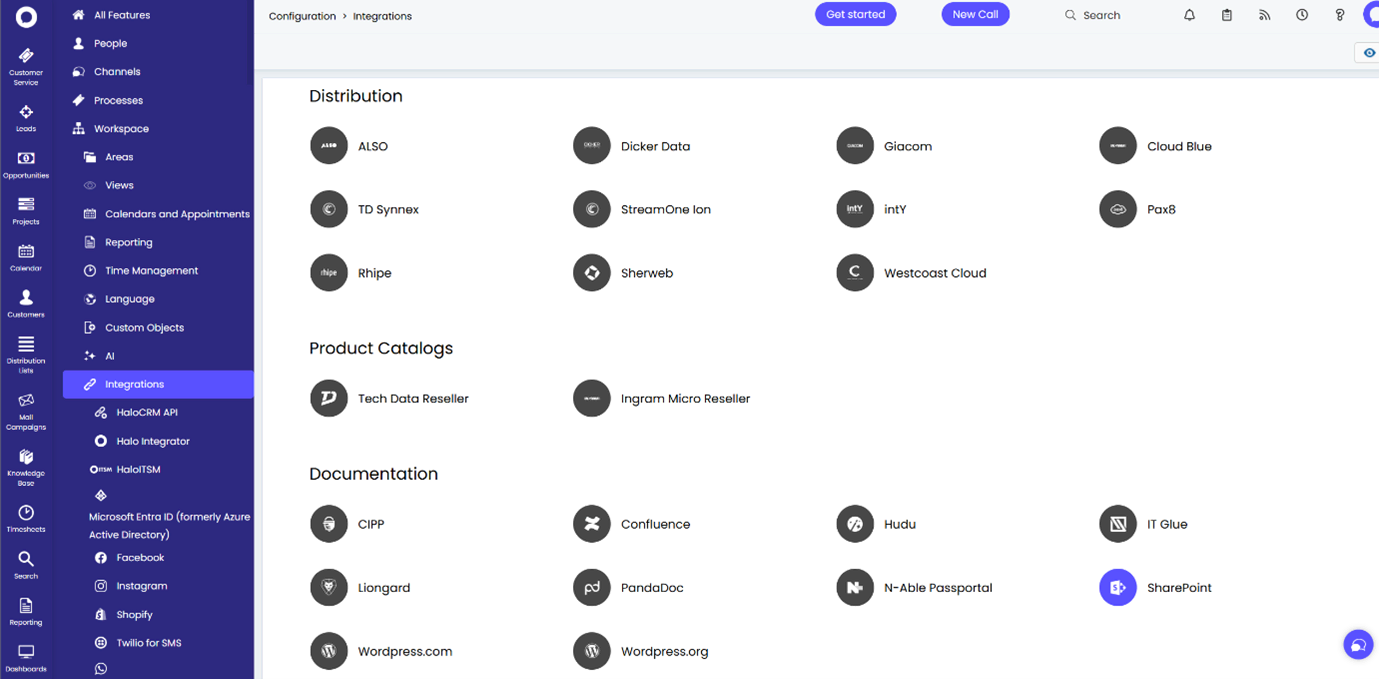Expand the Channels menu section

(117, 72)
